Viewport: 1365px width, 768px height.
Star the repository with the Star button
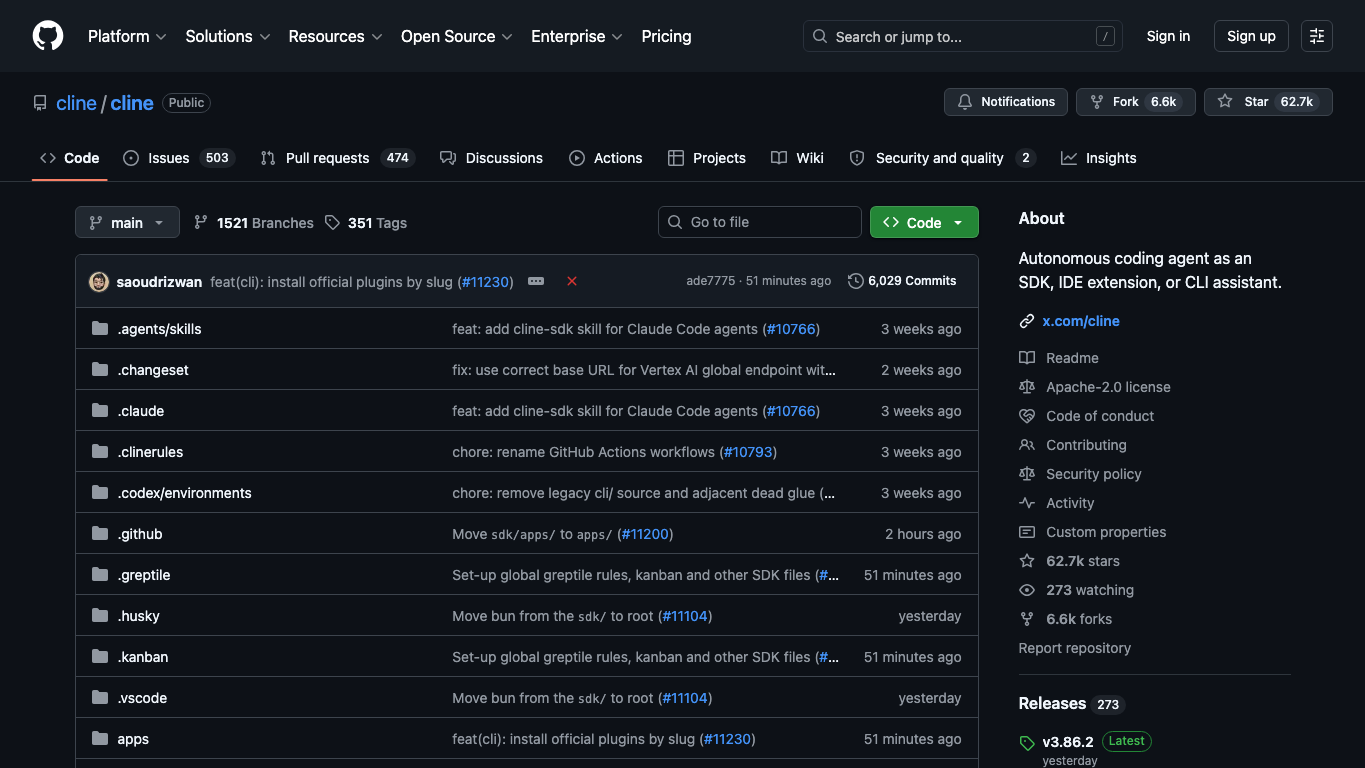tap(1268, 102)
